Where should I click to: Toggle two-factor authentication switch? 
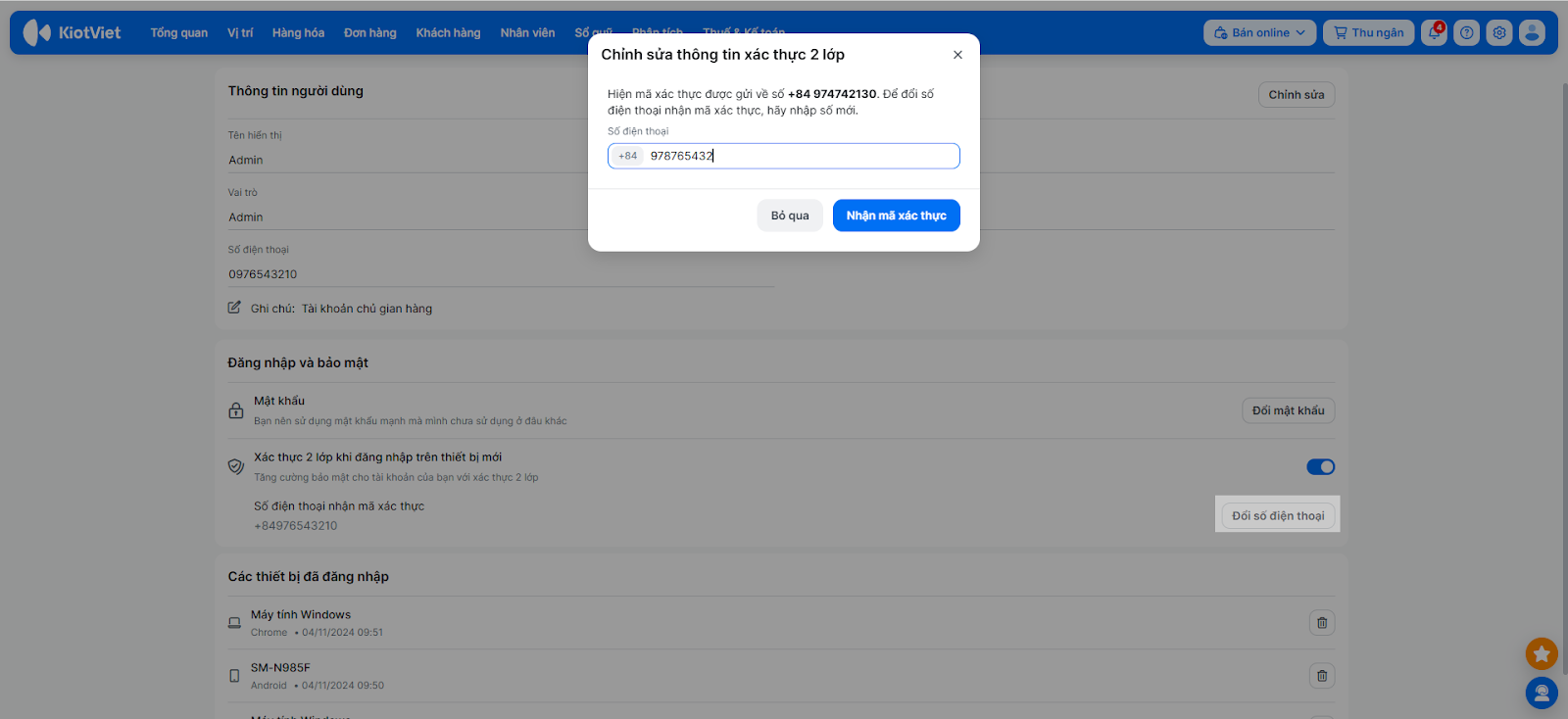click(1320, 467)
